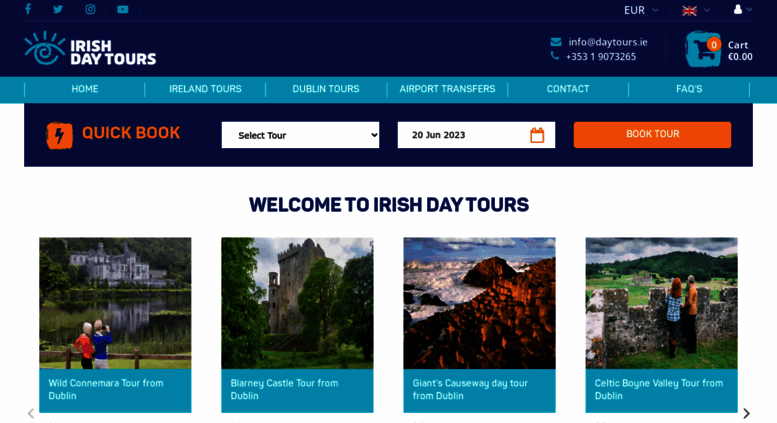Open Wild Connemara Tour from Dublin link
The width and height of the screenshot is (777, 423).
pos(106,389)
